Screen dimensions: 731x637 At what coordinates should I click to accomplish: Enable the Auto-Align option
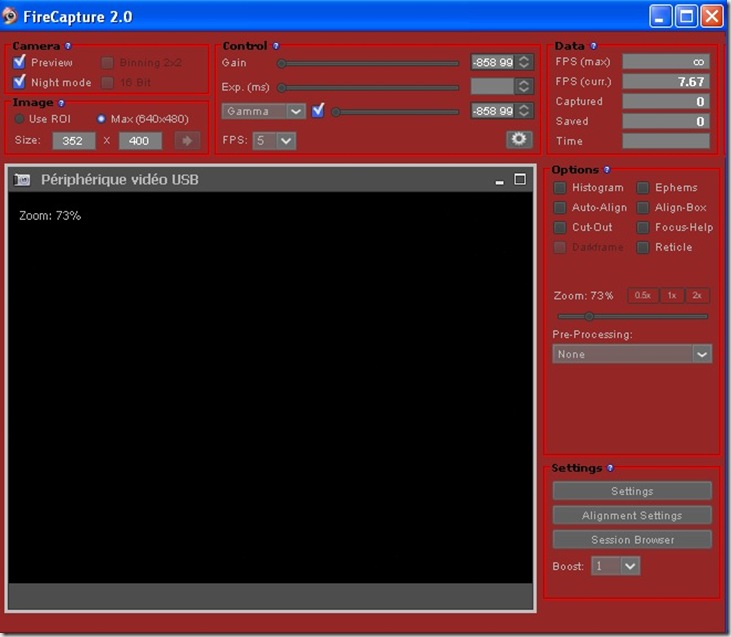click(559, 207)
